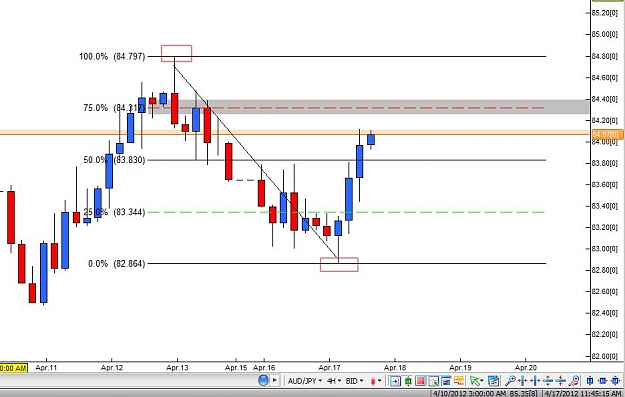625x397 pixels.
Task: Click the yellow highlighted 0:00 AM time label
Action: pyautogui.click(x=14, y=368)
